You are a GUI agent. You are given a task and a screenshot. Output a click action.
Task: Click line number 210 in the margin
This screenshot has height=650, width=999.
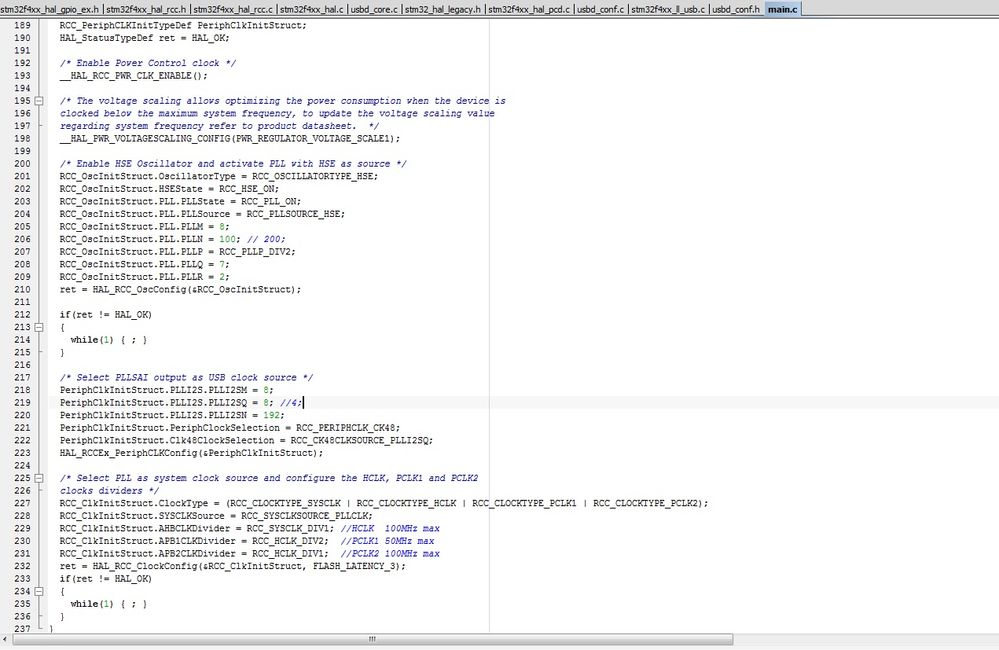tap(22, 289)
